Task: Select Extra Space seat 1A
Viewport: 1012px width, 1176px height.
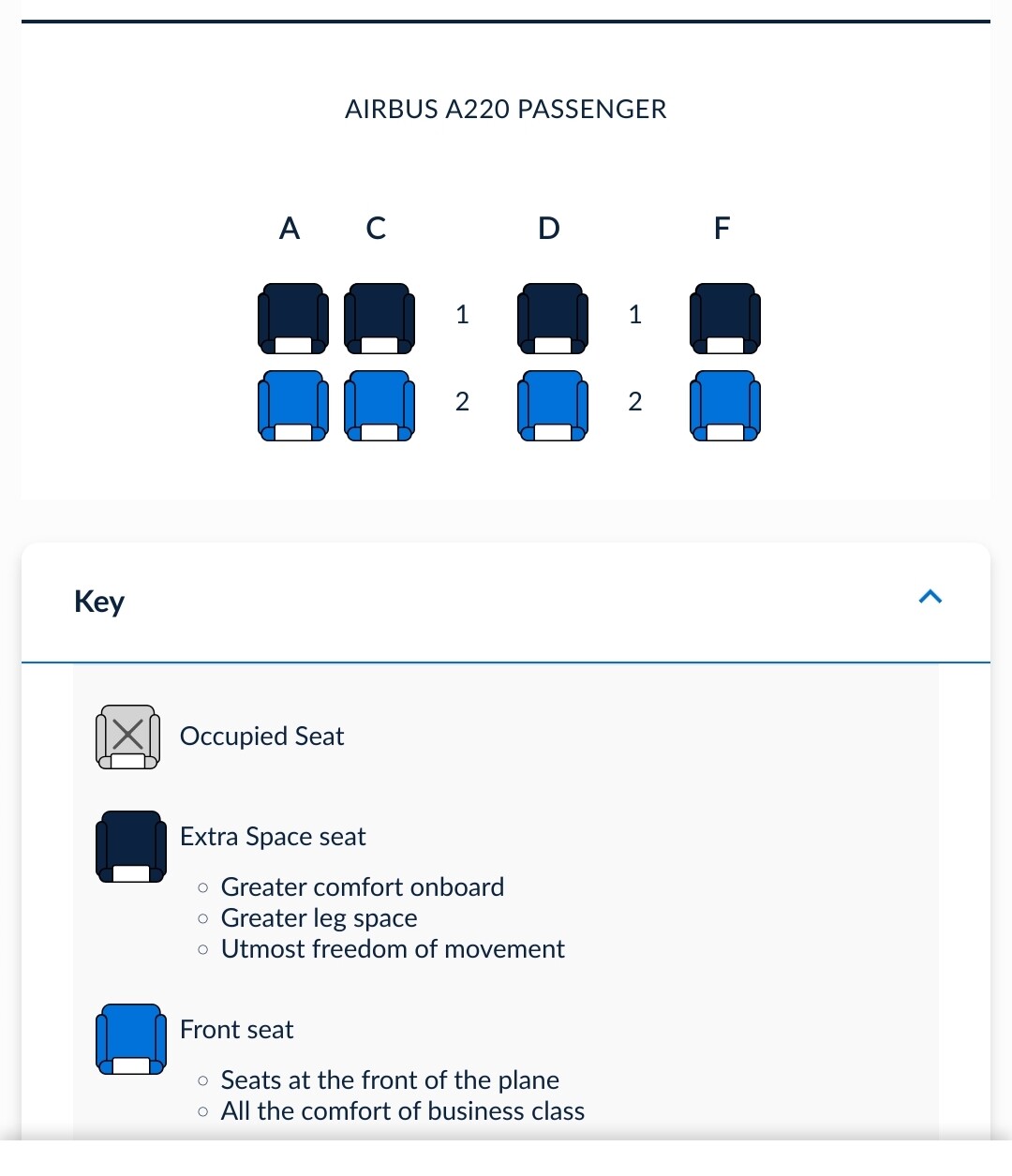Action: (293, 319)
